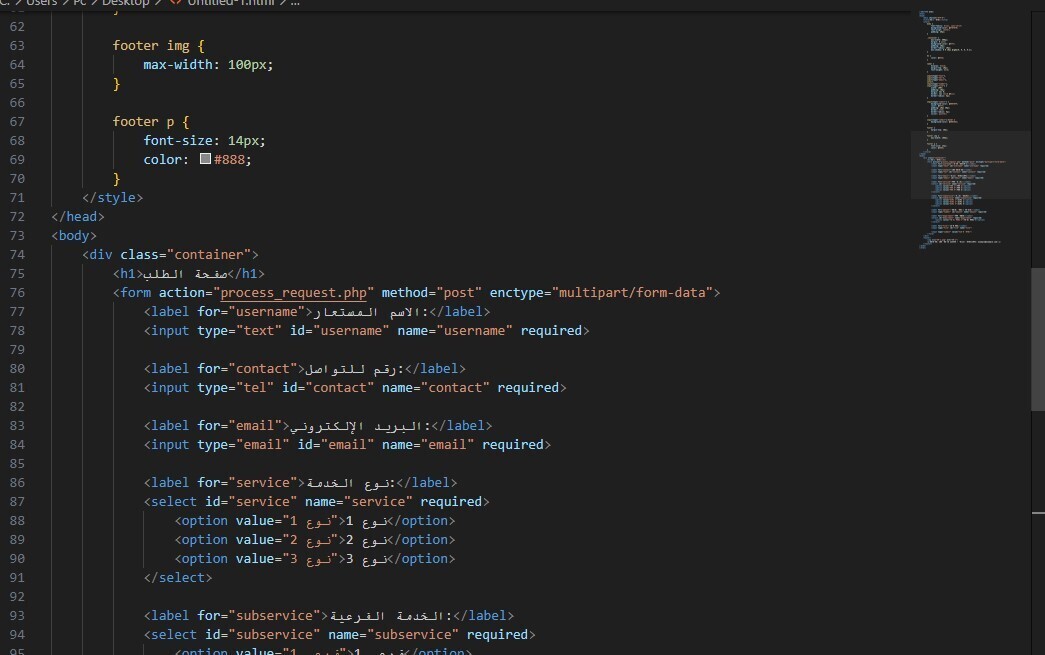Select the C: breadcrumb entry
Image resolution: width=1045 pixels, height=655 pixels.
coord(5,4)
